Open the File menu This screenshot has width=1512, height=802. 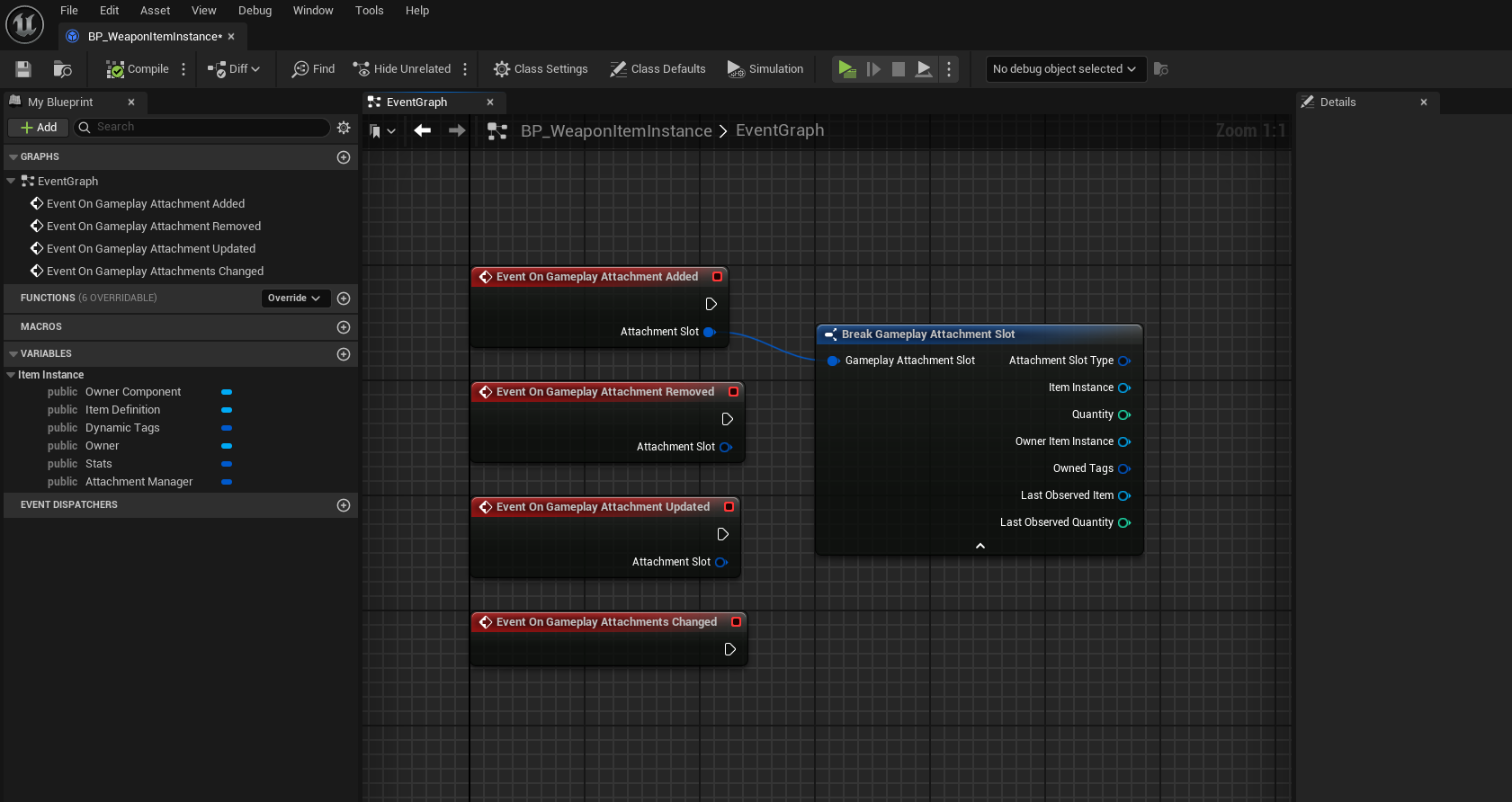[69, 11]
